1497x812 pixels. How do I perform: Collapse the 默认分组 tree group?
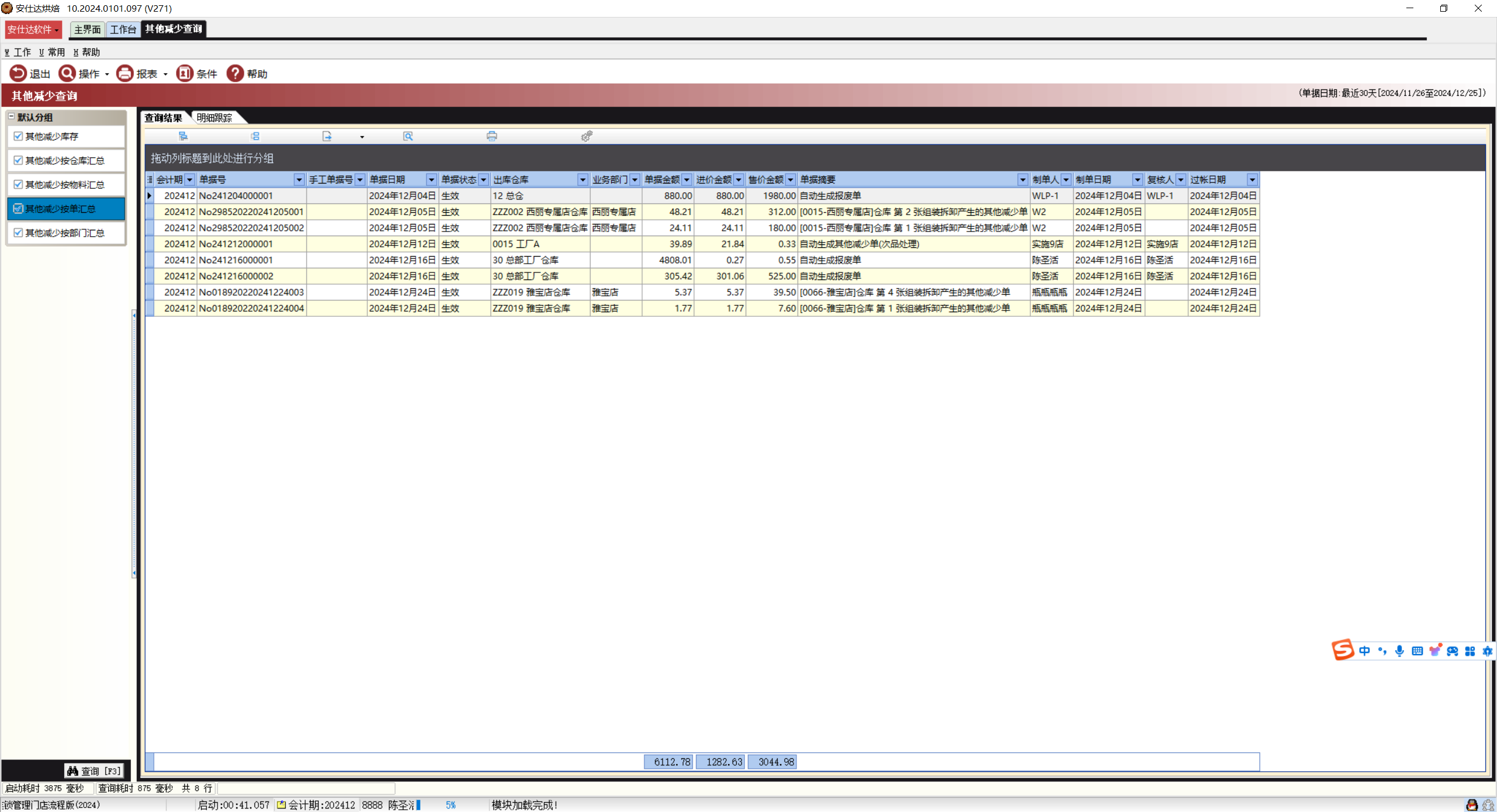pyautogui.click(x=11, y=116)
